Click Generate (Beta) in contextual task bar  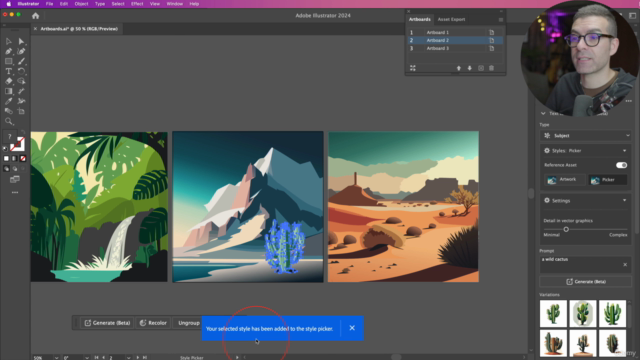(x=107, y=323)
